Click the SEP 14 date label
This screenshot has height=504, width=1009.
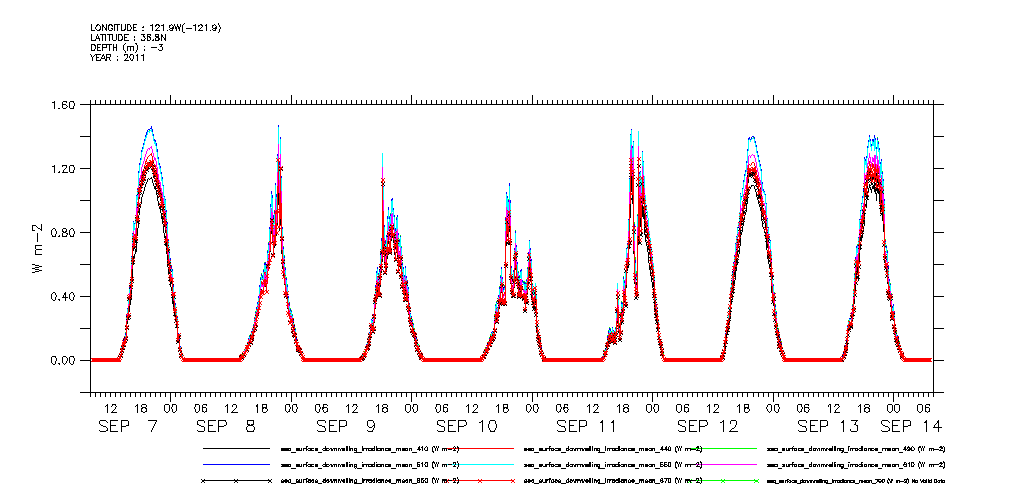(911, 426)
